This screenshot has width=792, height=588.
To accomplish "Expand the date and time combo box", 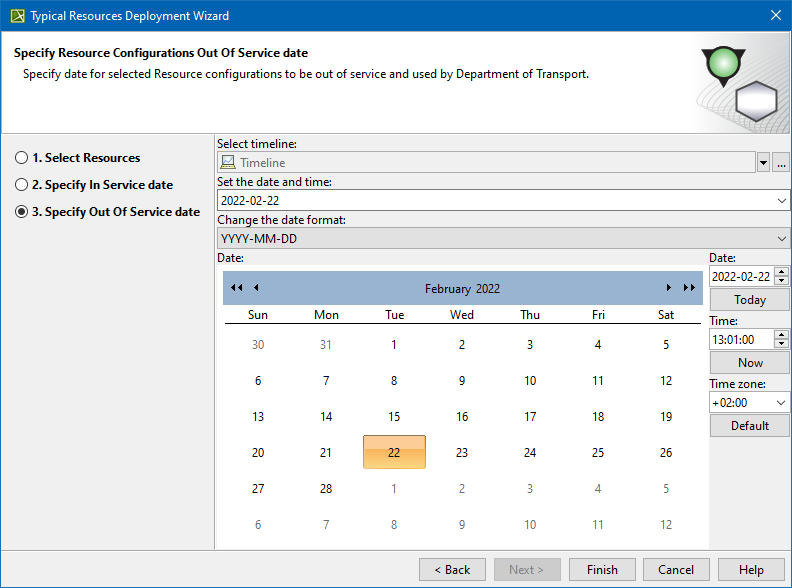I will pyautogui.click(x=781, y=201).
